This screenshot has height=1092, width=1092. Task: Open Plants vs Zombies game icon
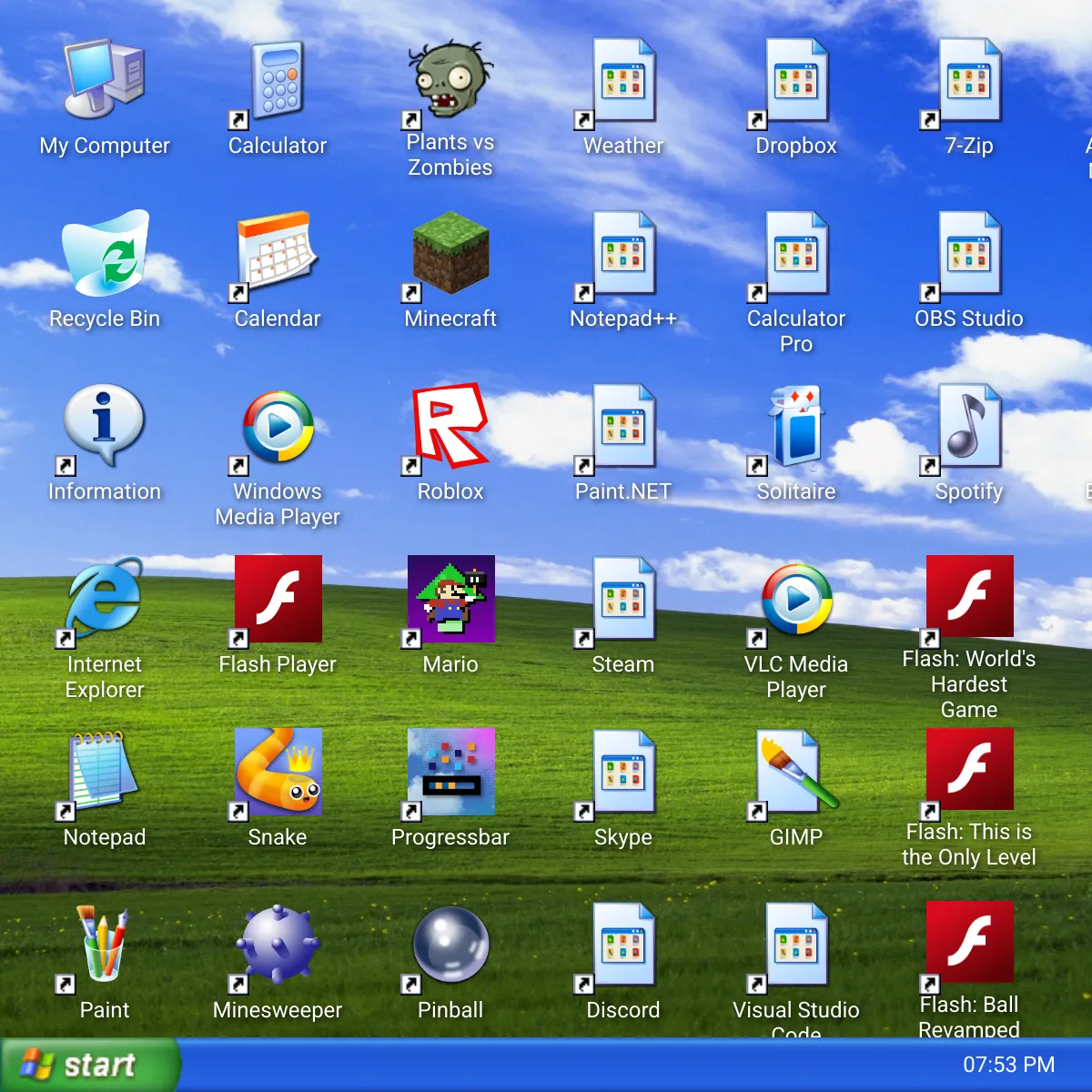450,80
